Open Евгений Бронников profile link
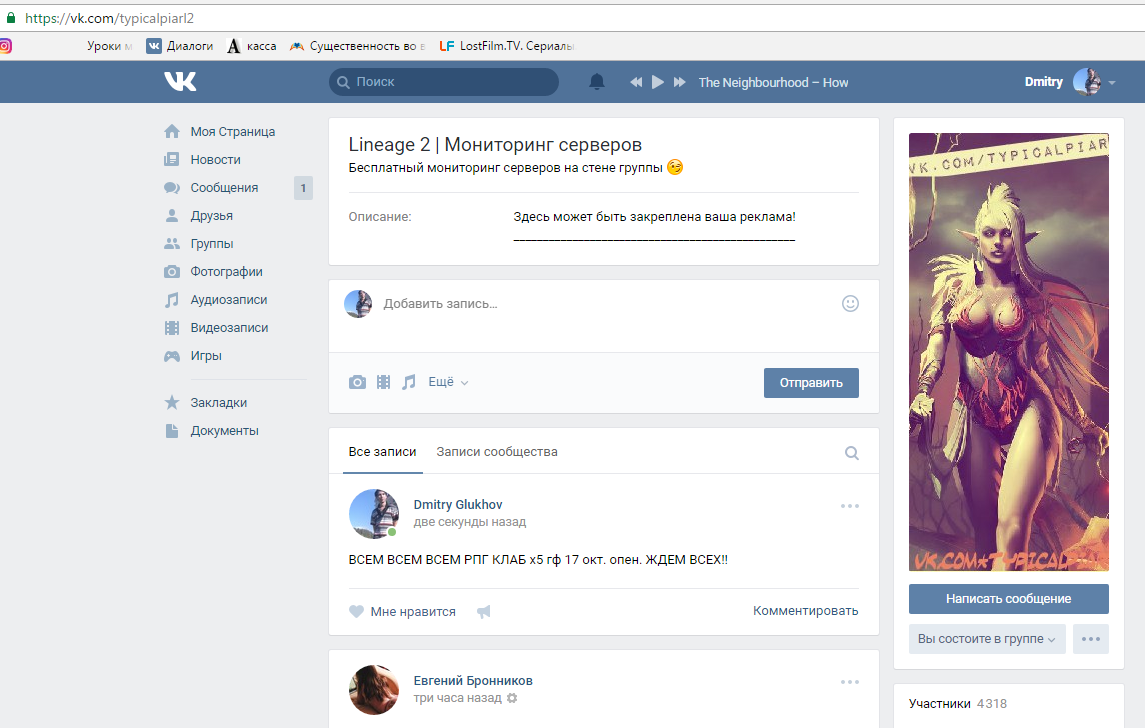 pos(473,681)
